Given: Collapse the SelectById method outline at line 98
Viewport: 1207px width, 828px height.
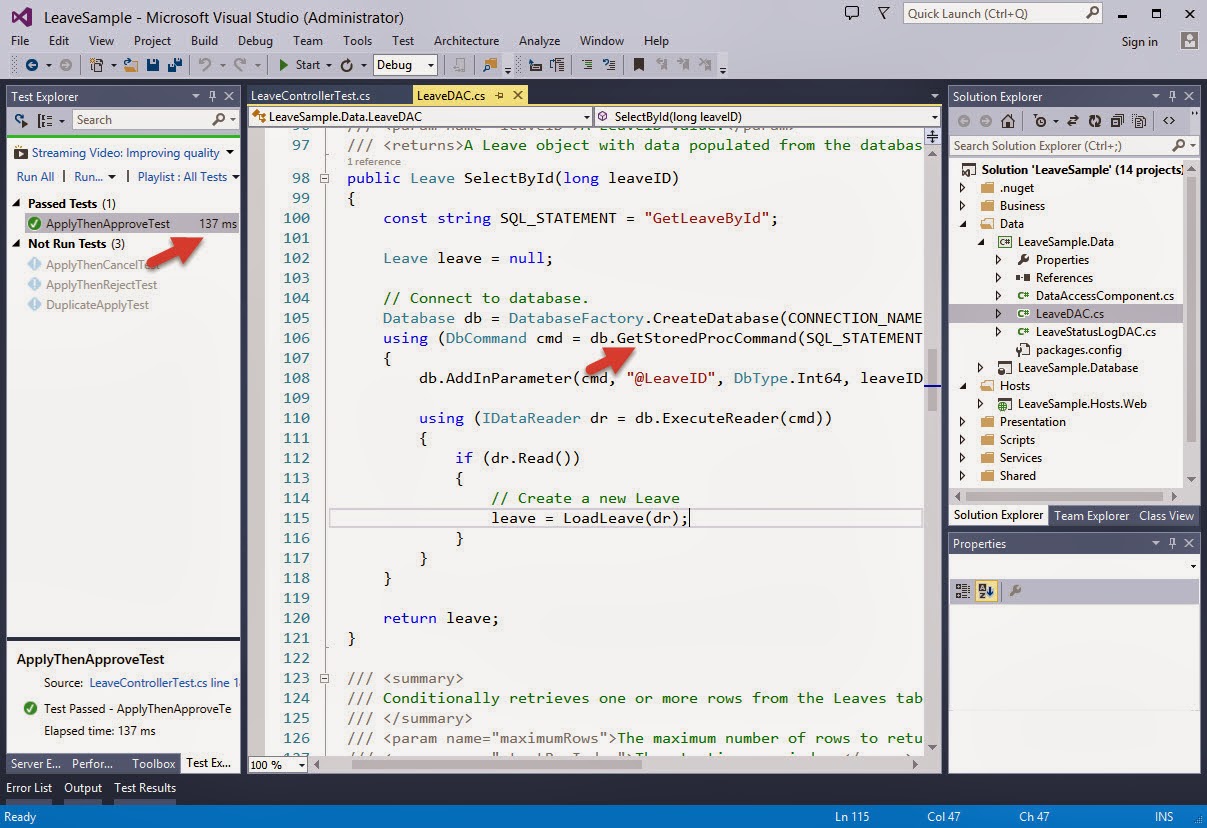Looking at the screenshot, I should point(324,178).
